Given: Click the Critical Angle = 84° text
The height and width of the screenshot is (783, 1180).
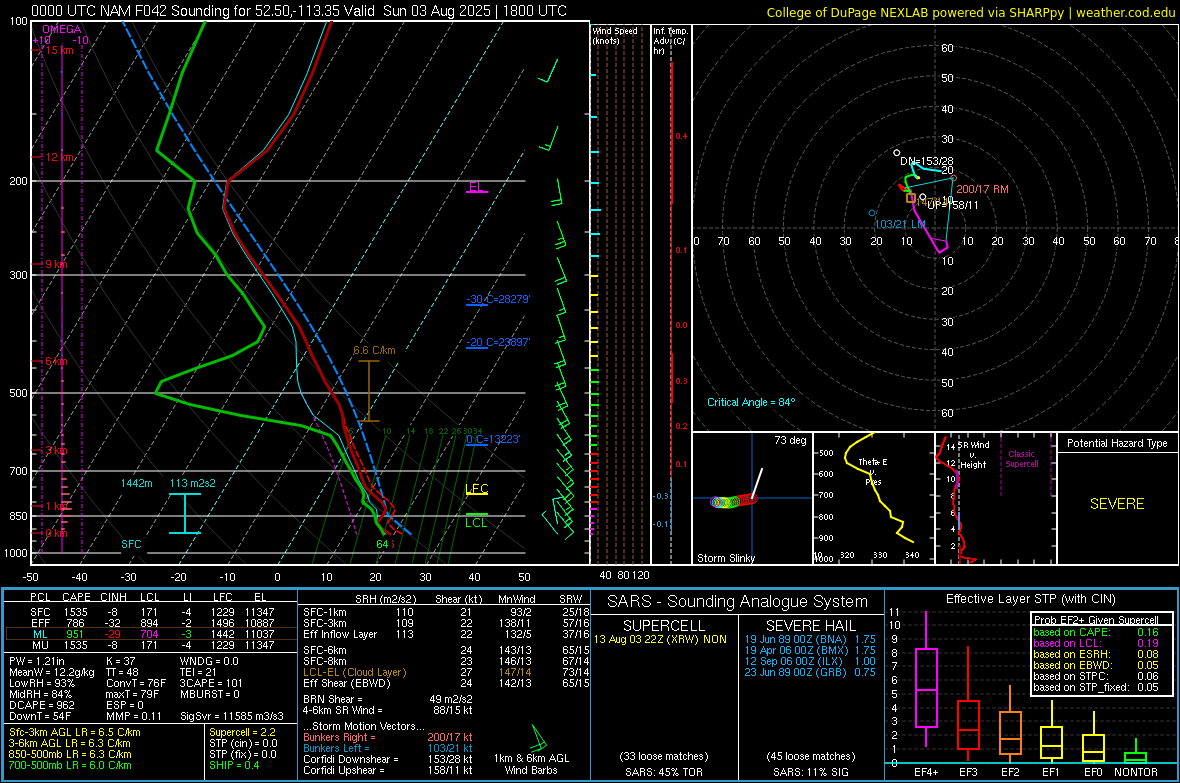Looking at the screenshot, I should tap(751, 402).
